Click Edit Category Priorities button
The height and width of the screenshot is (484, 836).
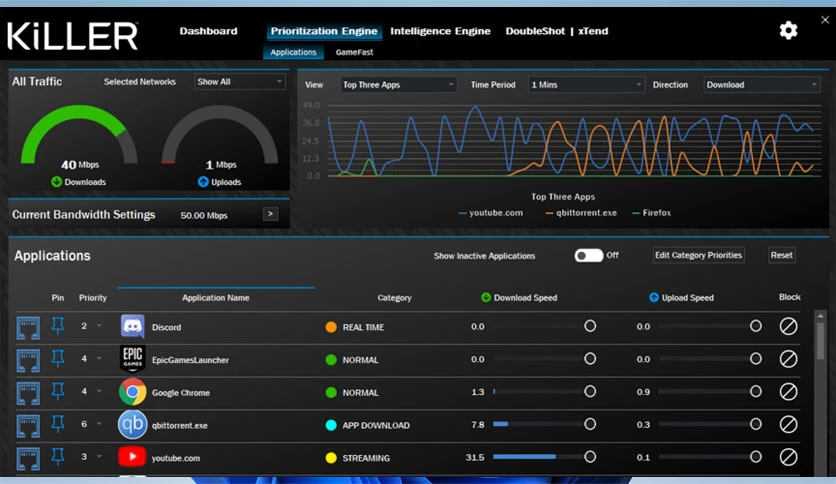[698, 255]
